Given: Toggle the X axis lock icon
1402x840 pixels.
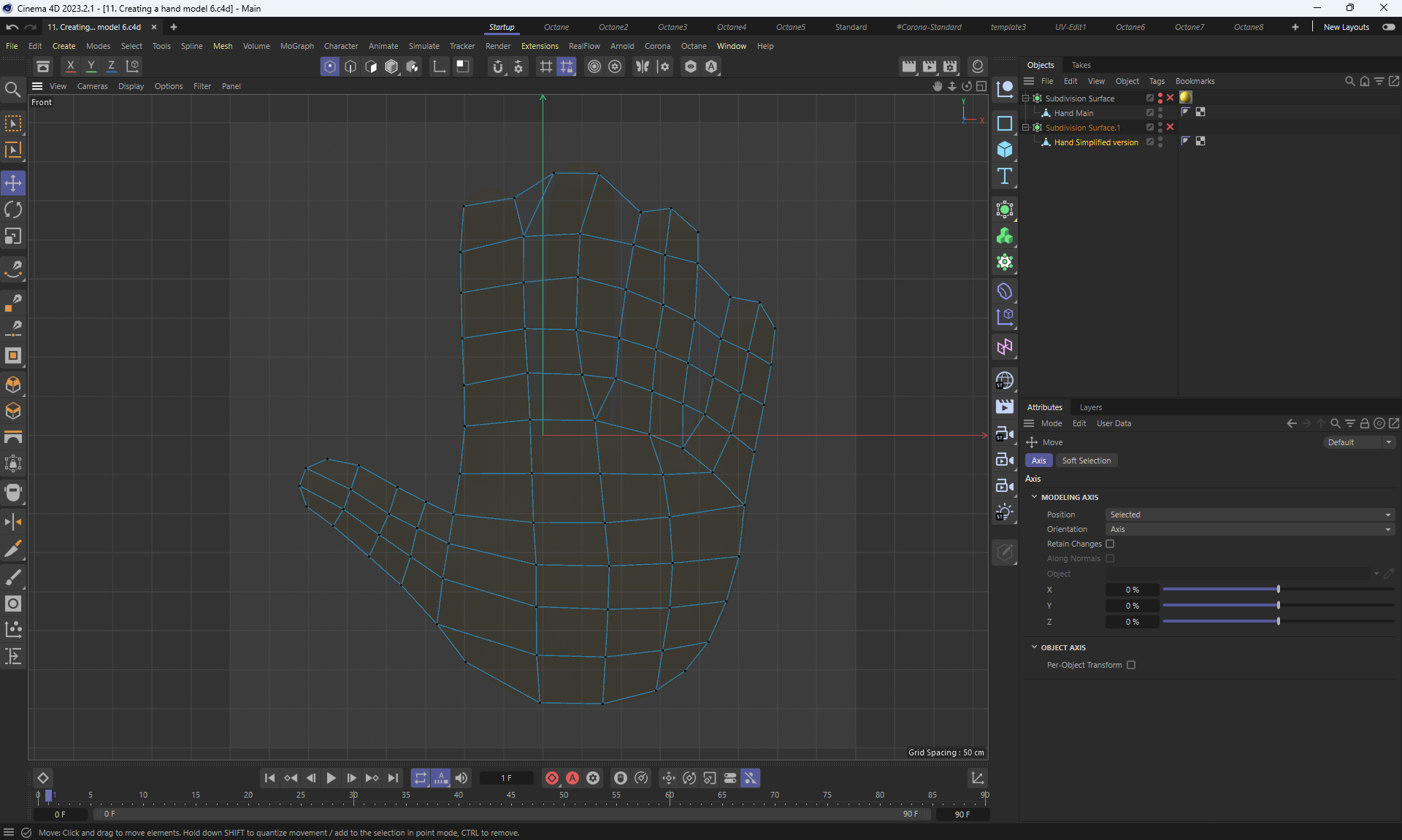Looking at the screenshot, I should click(71, 66).
